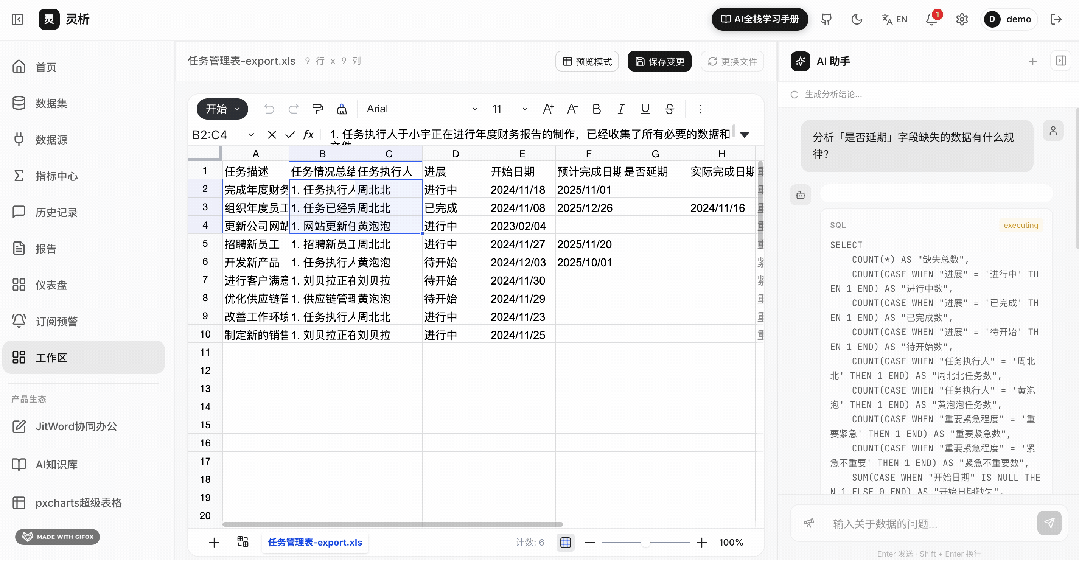This screenshot has height=561, width=1080.
Task: Open the B2:C4 name box dropdown
Action: point(251,134)
